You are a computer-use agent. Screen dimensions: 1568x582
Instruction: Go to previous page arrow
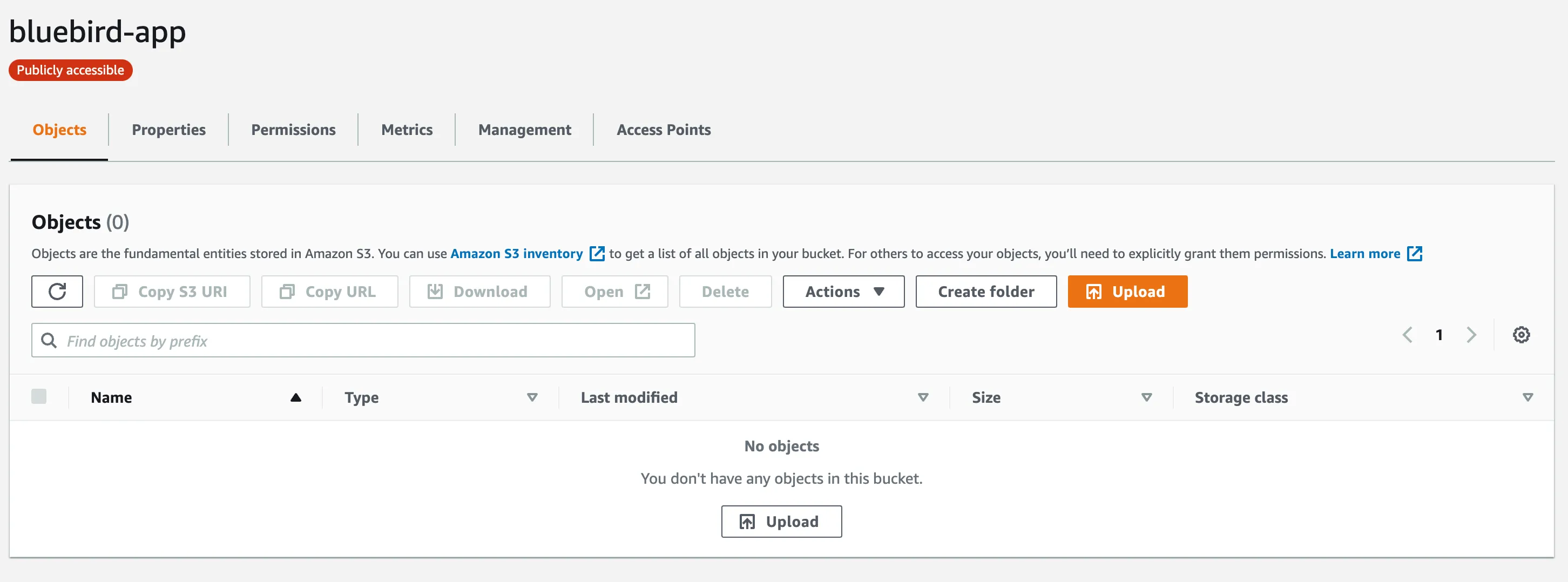tap(1407, 335)
